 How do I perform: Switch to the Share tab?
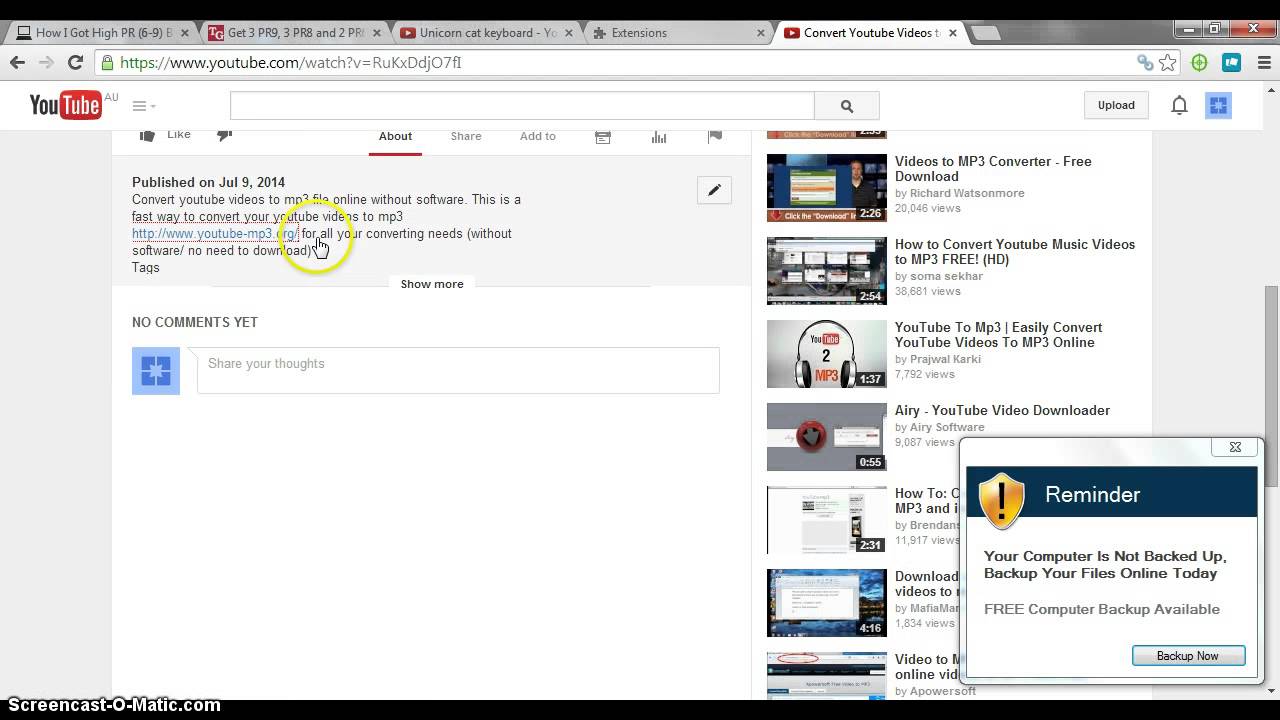pos(466,136)
